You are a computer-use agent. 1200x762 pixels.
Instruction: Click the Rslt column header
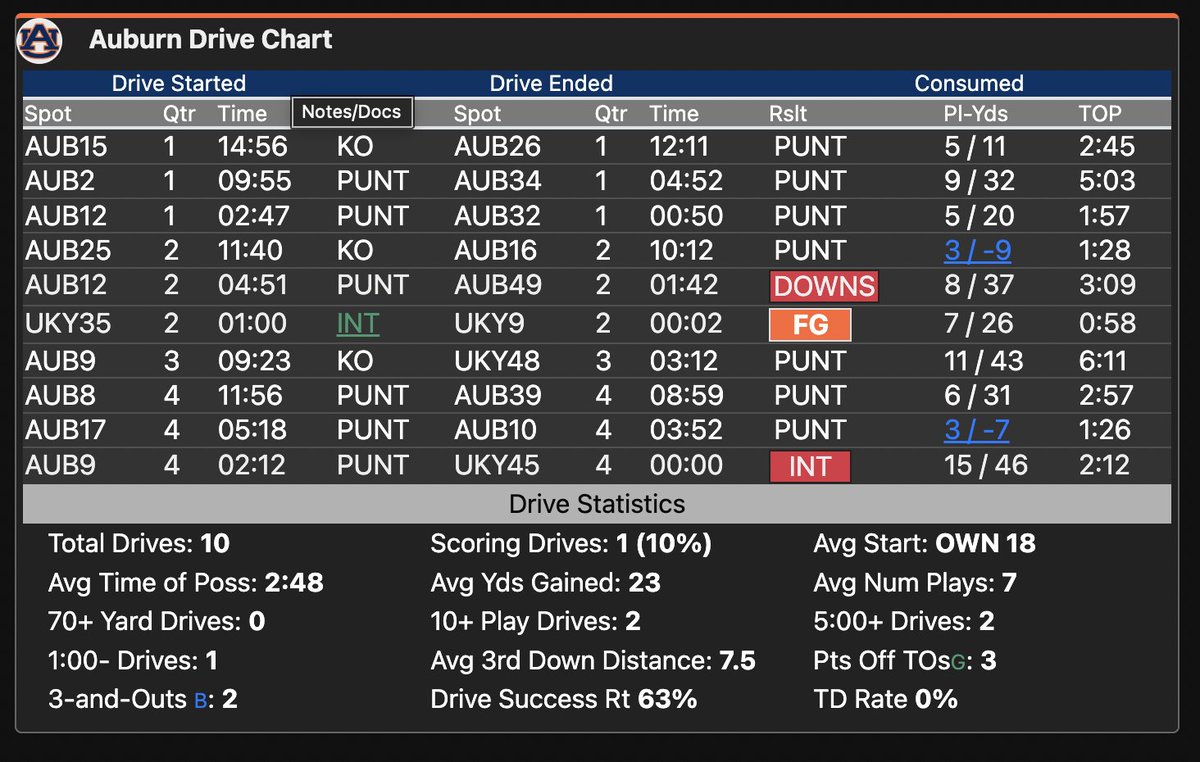coord(789,114)
